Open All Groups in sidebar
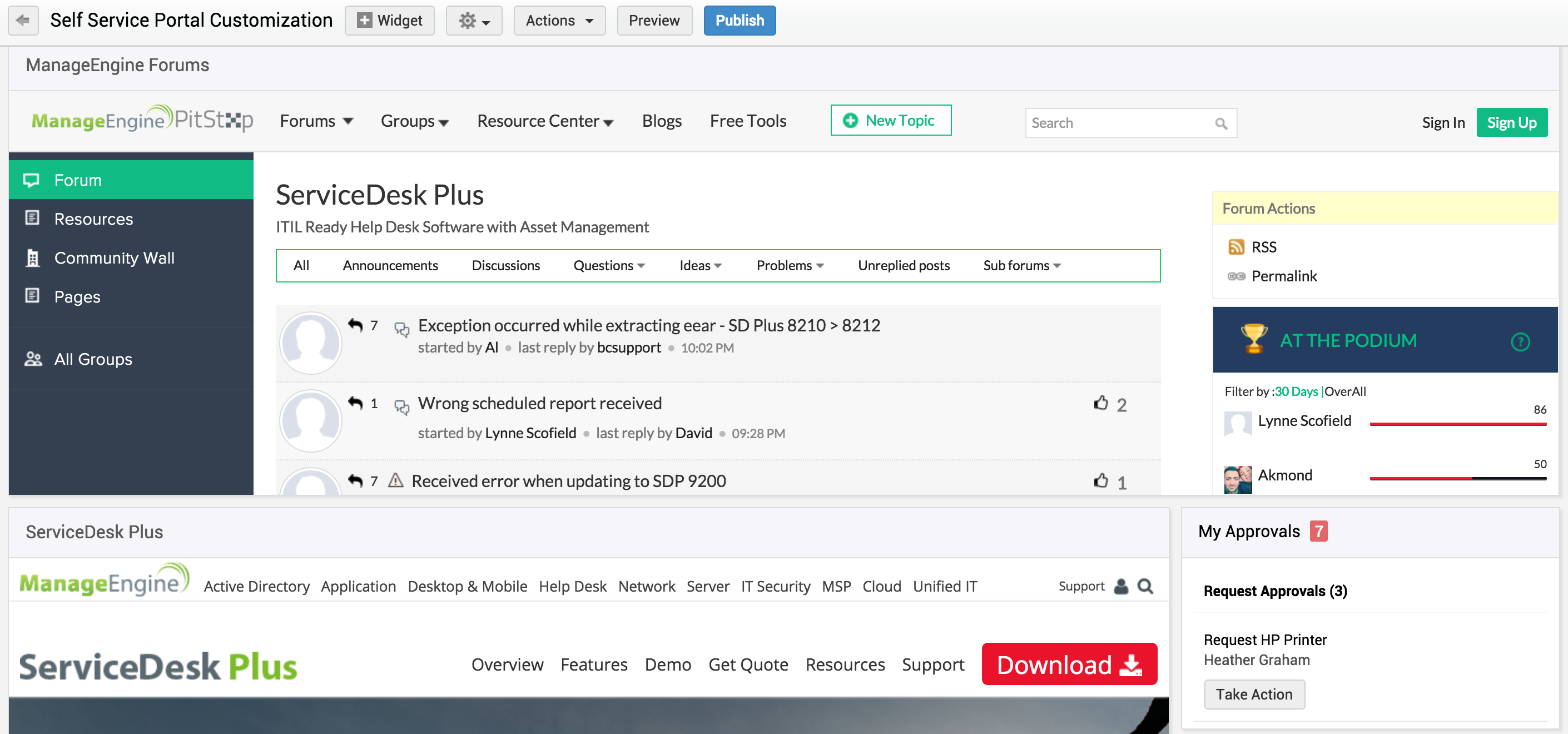The width and height of the screenshot is (1568, 734). tap(131, 359)
